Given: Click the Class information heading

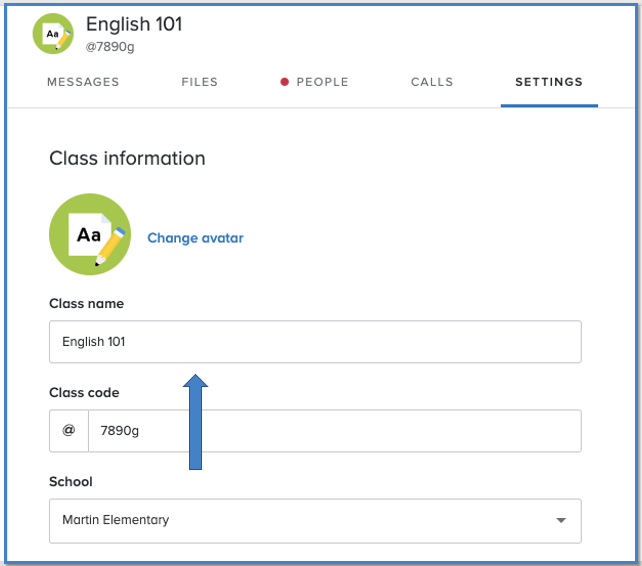Looking at the screenshot, I should pyautogui.click(x=127, y=158).
